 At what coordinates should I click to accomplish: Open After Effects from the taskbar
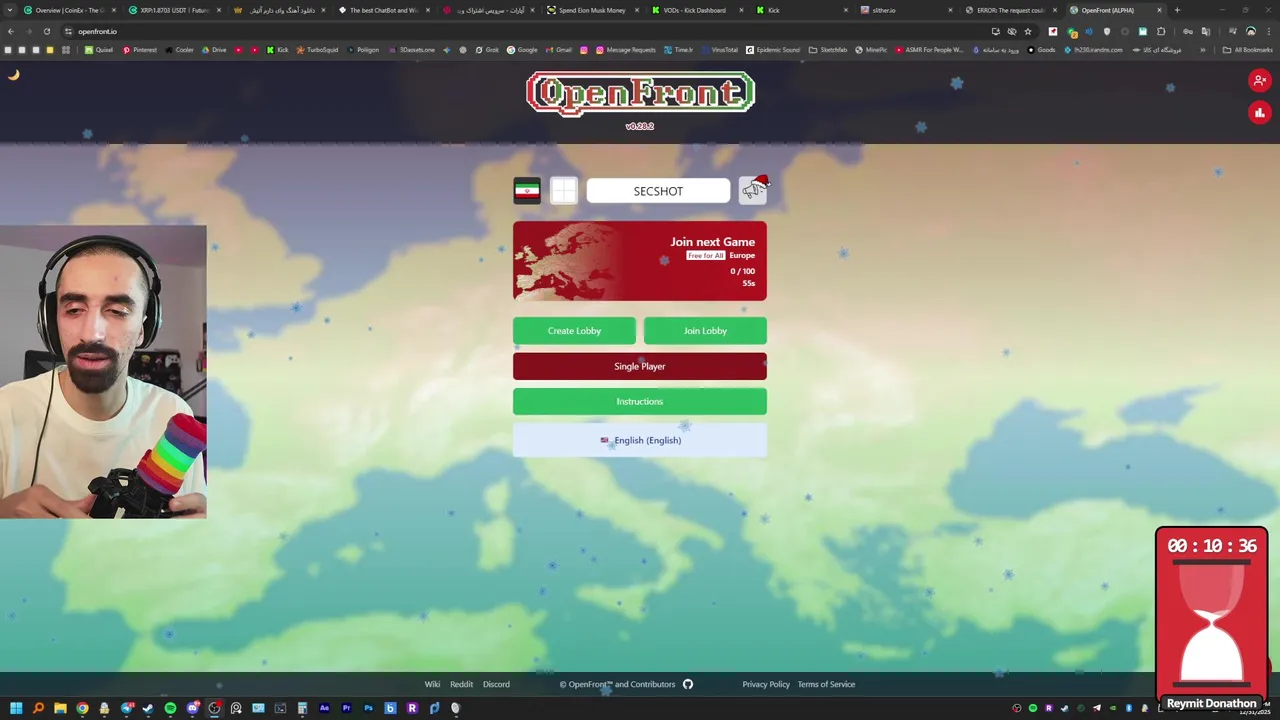click(324, 708)
